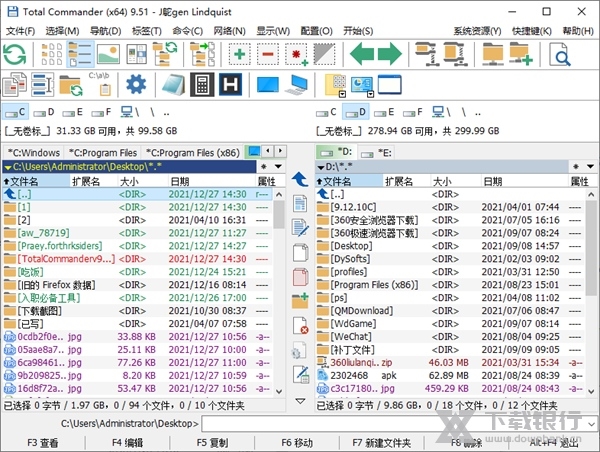Select drive E in right drive bar
The width and height of the screenshot is (600, 452).
pos(384,112)
